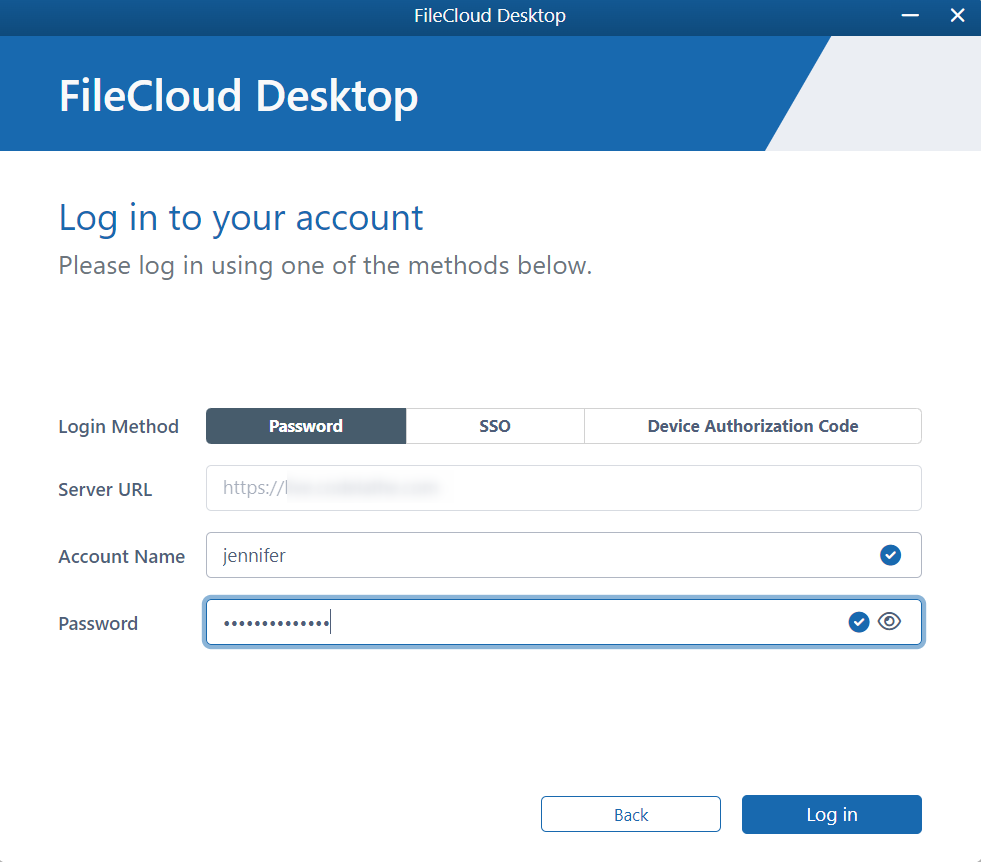Click the 'Login Method' label

118,427
